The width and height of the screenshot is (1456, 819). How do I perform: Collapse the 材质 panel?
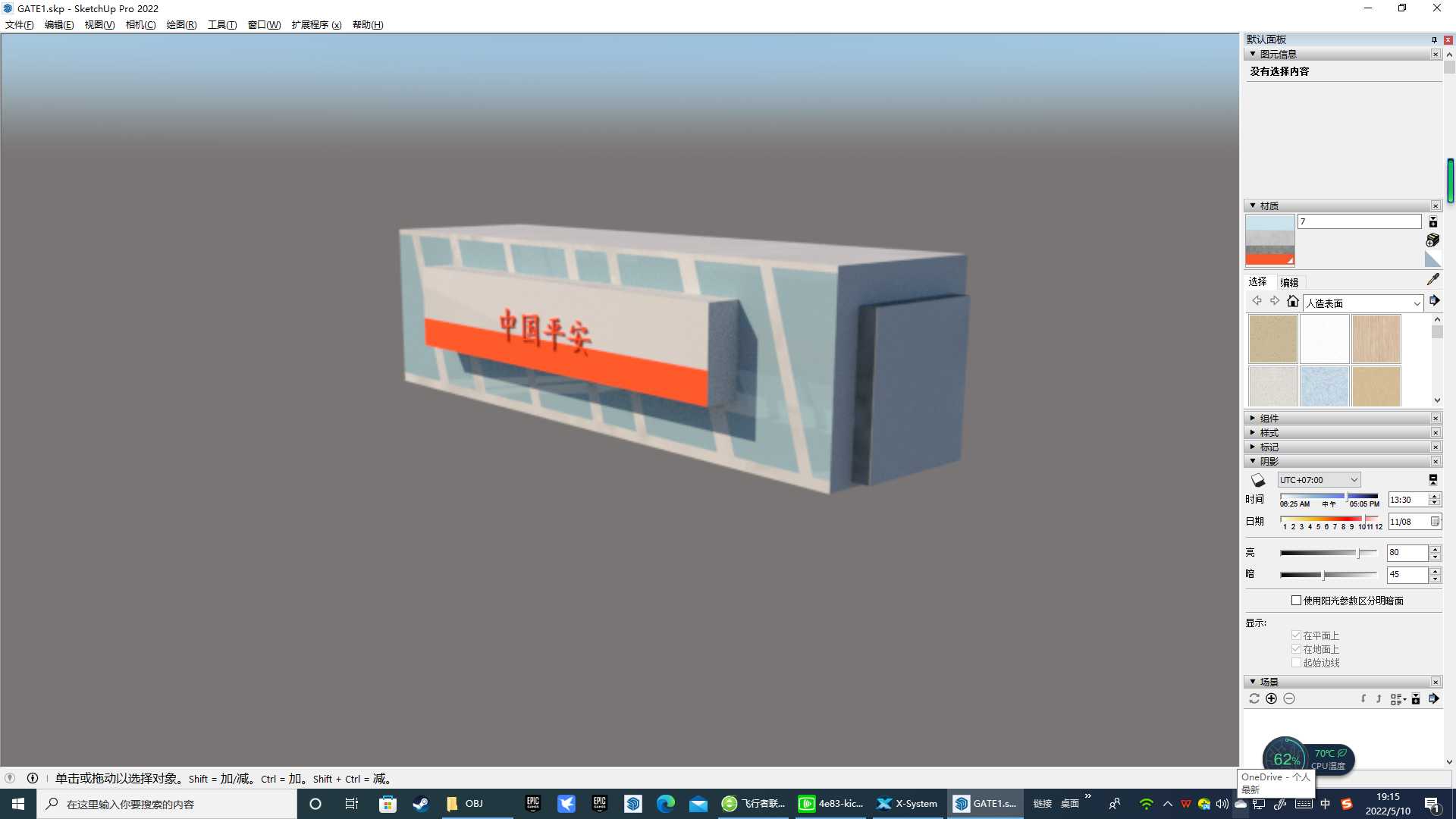1253,206
